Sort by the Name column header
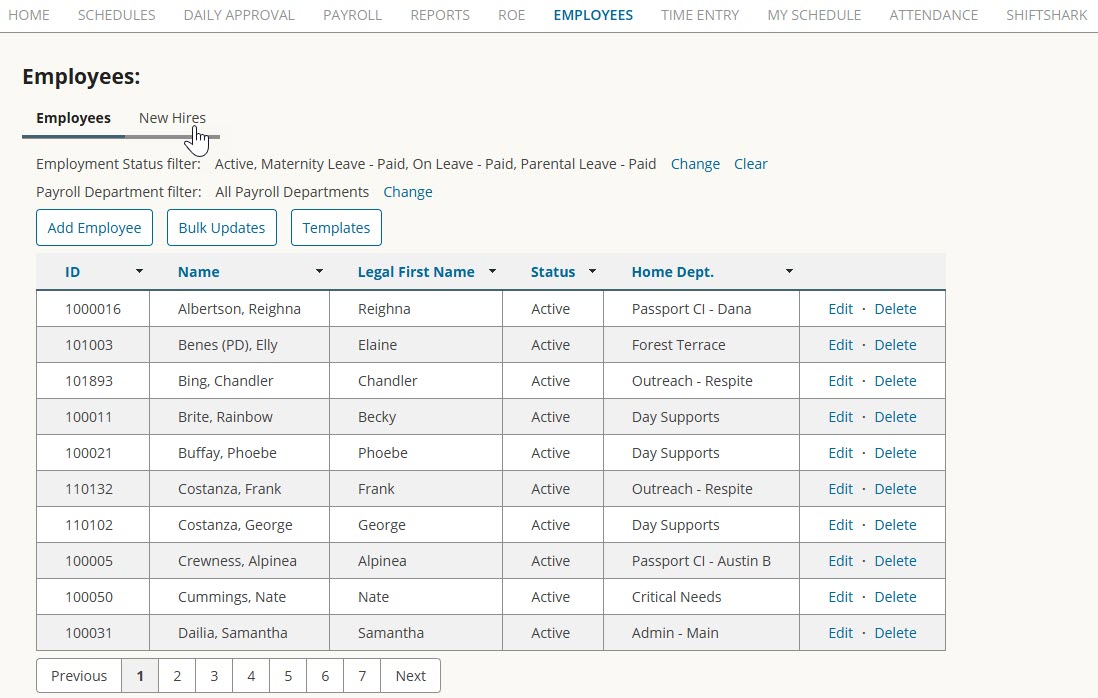The image size is (1098, 698). [x=198, y=272]
